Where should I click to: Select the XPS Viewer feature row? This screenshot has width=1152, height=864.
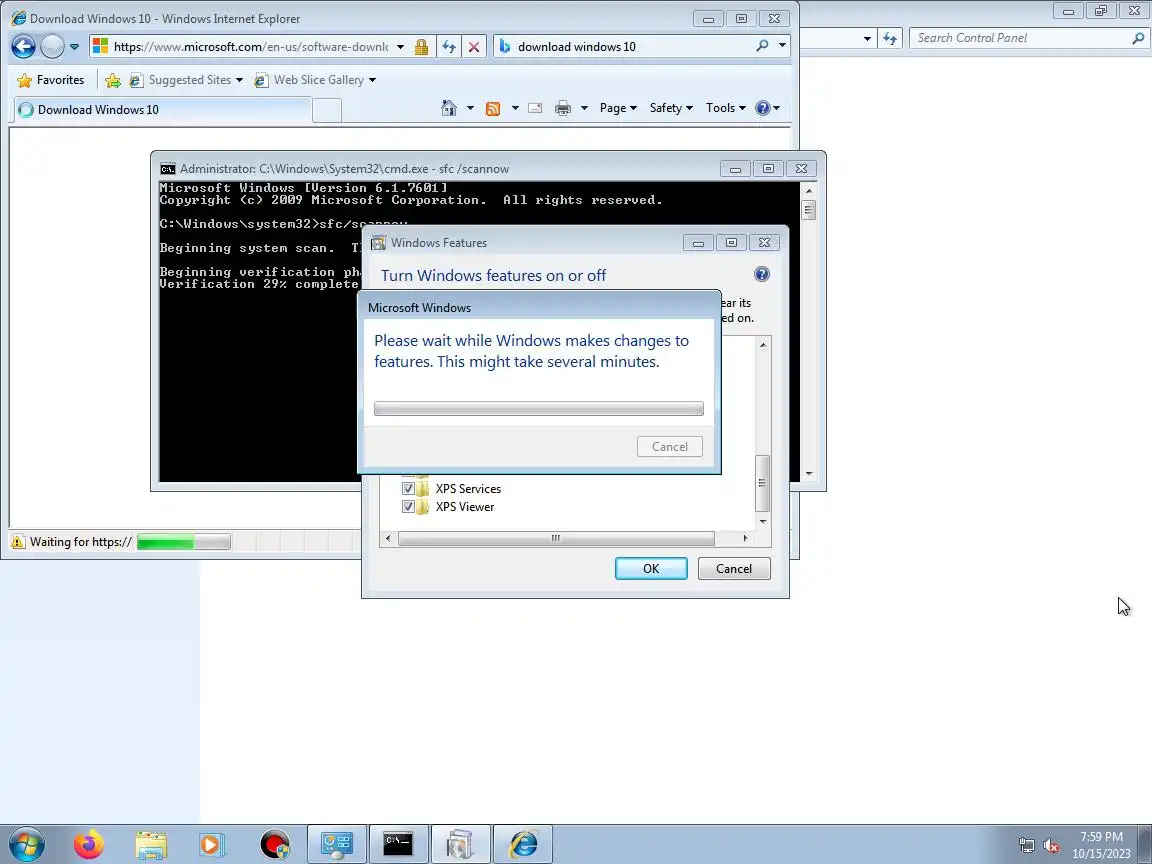click(464, 507)
